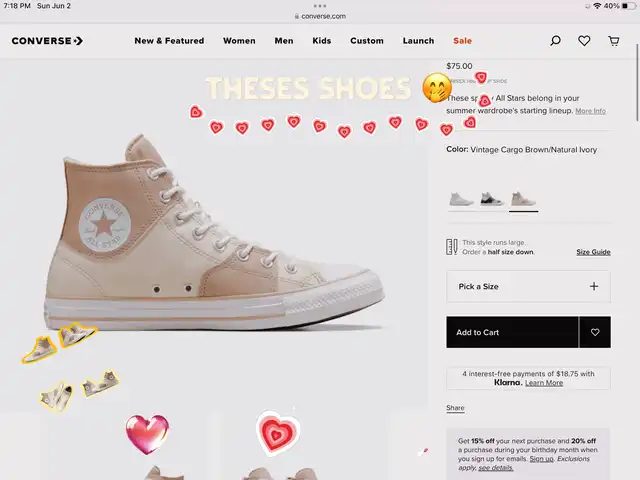The width and height of the screenshot is (640, 480).
Task: Tap the size ruler icon
Action: point(451,247)
